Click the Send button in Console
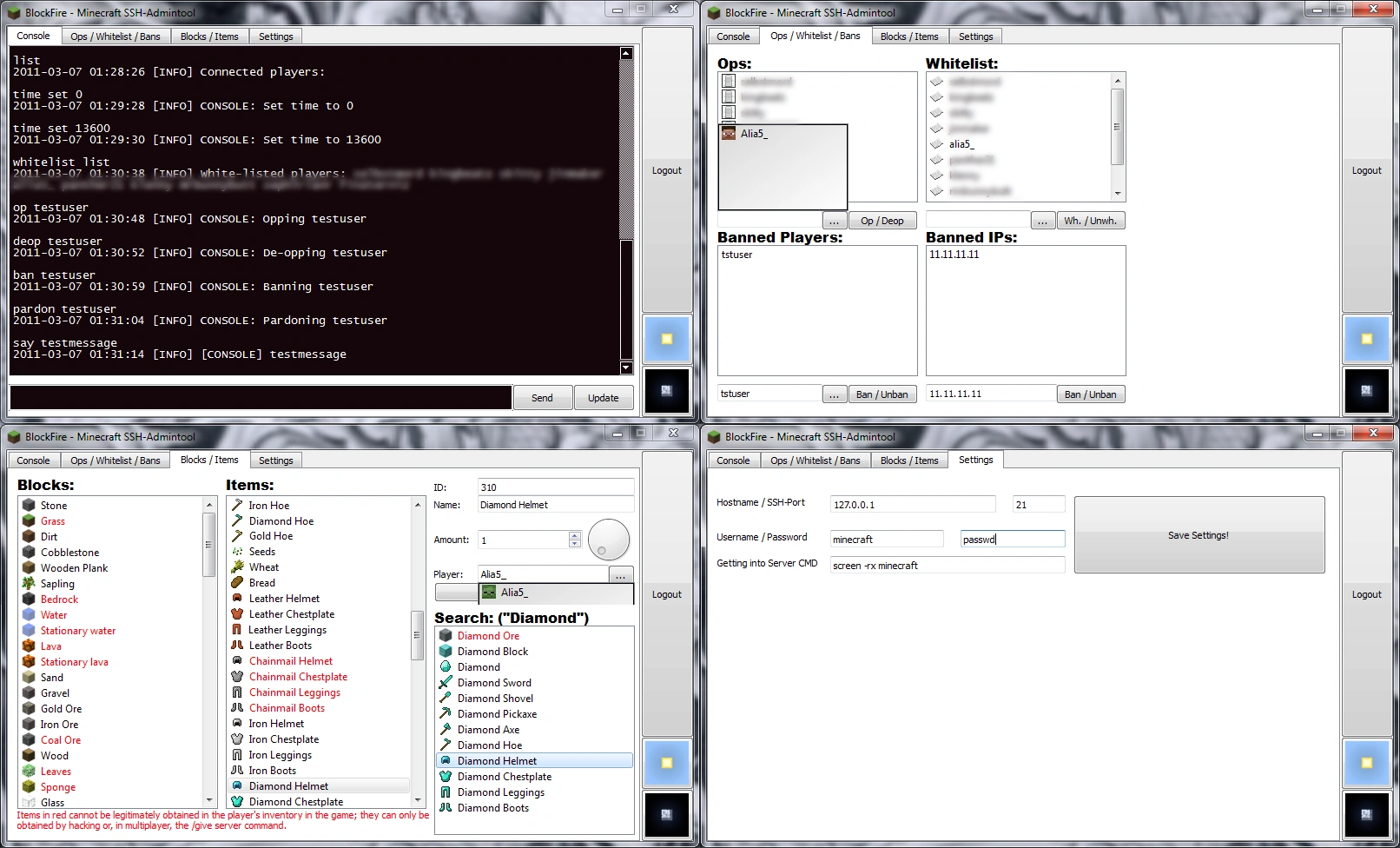Viewport: 1400px width, 848px height. click(542, 398)
